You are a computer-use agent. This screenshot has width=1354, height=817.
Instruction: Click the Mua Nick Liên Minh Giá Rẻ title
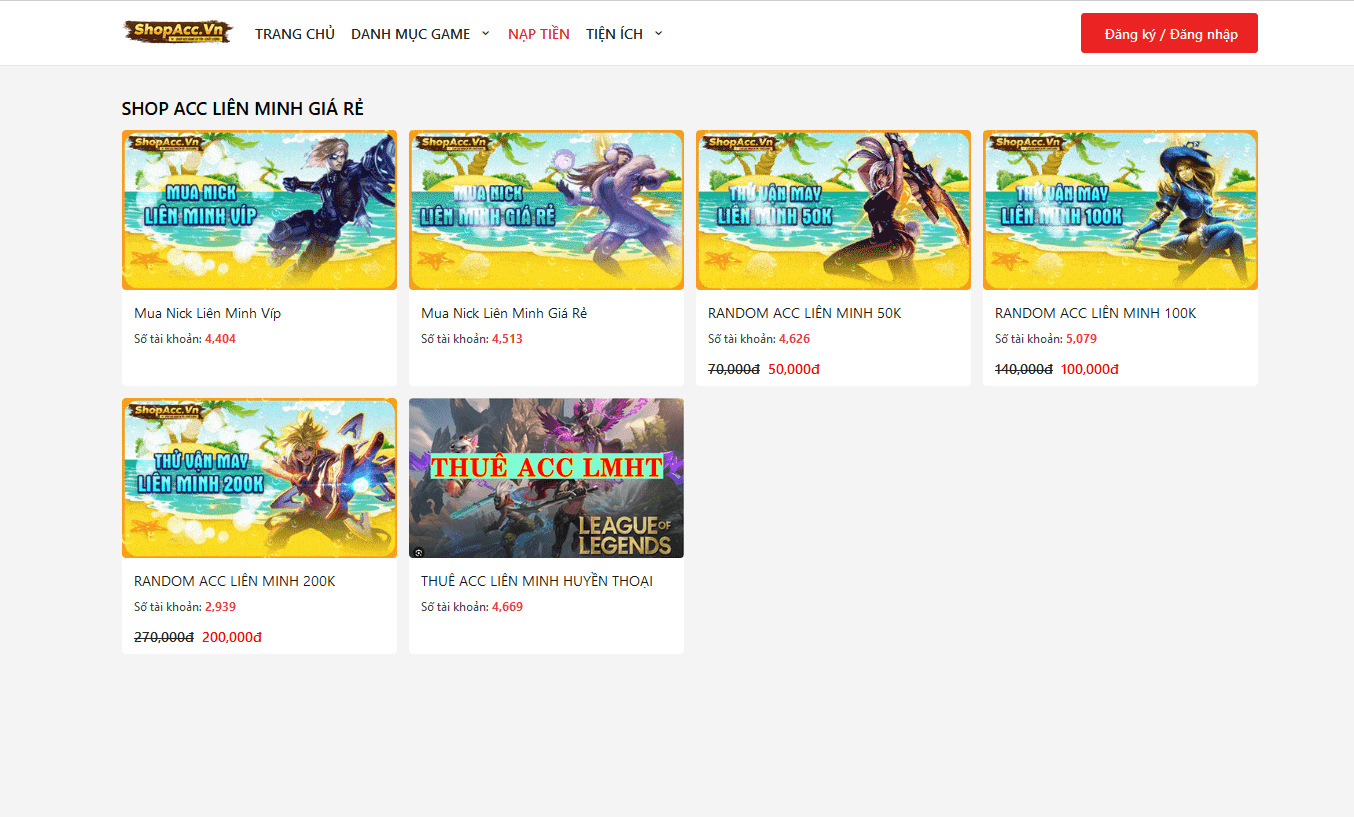504,313
